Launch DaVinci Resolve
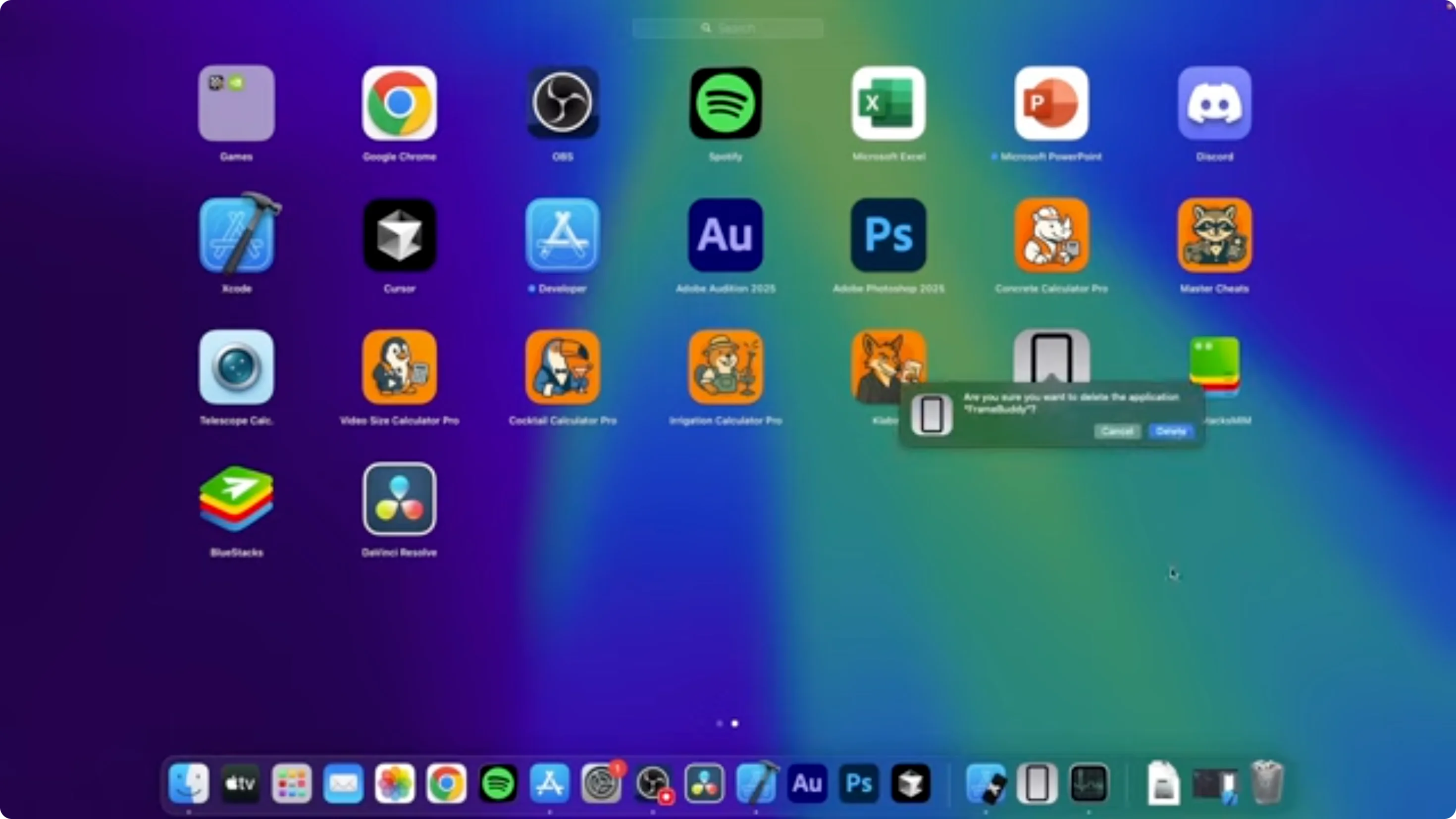The image size is (1456, 819). tap(400, 500)
